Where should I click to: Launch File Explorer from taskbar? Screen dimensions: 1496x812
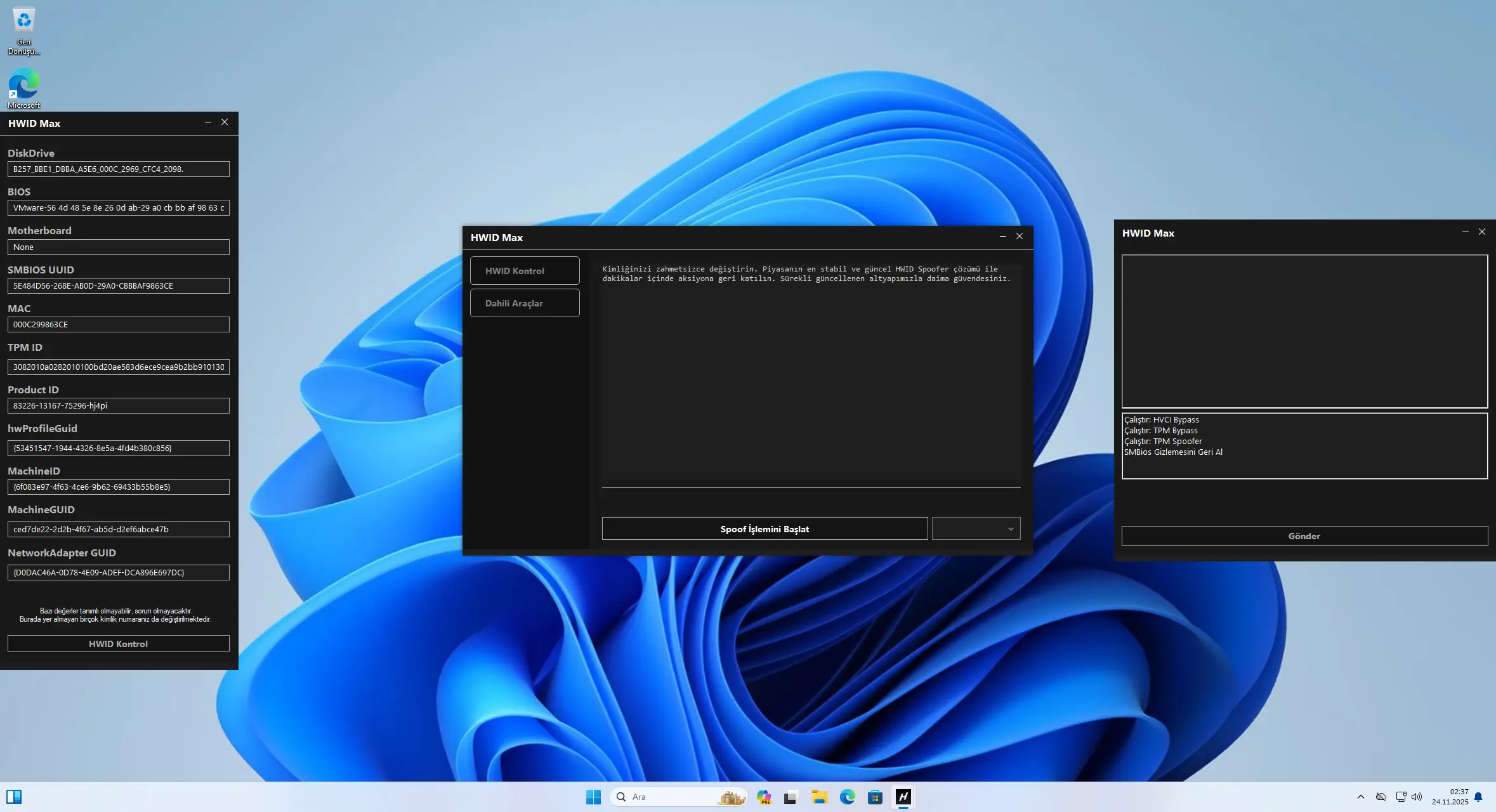(x=819, y=797)
